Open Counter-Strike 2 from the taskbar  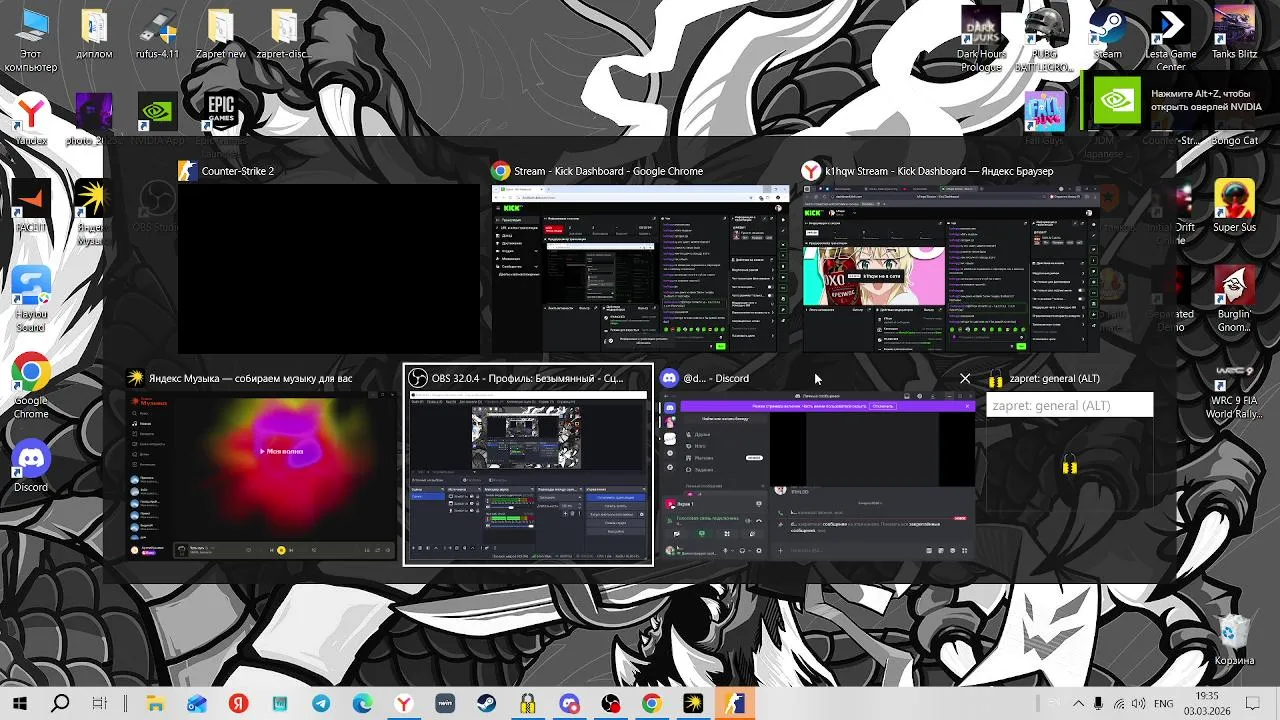[734, 704]
